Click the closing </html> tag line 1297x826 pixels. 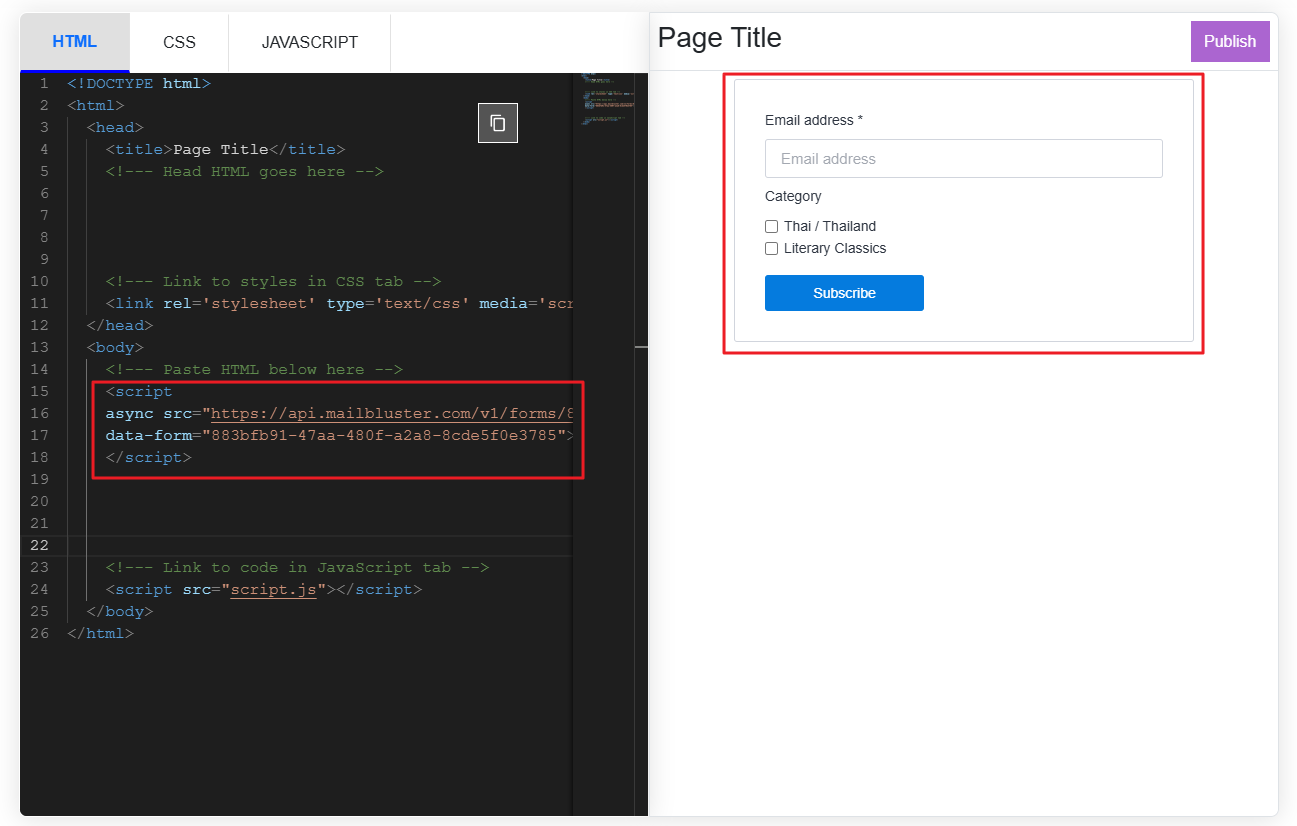[x=100, y=633]
